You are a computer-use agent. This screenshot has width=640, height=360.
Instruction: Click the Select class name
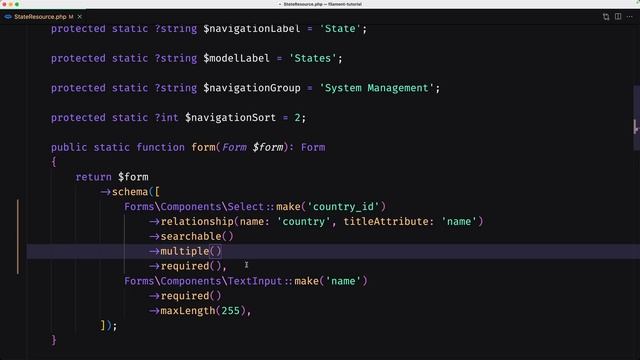click(246, 207)
